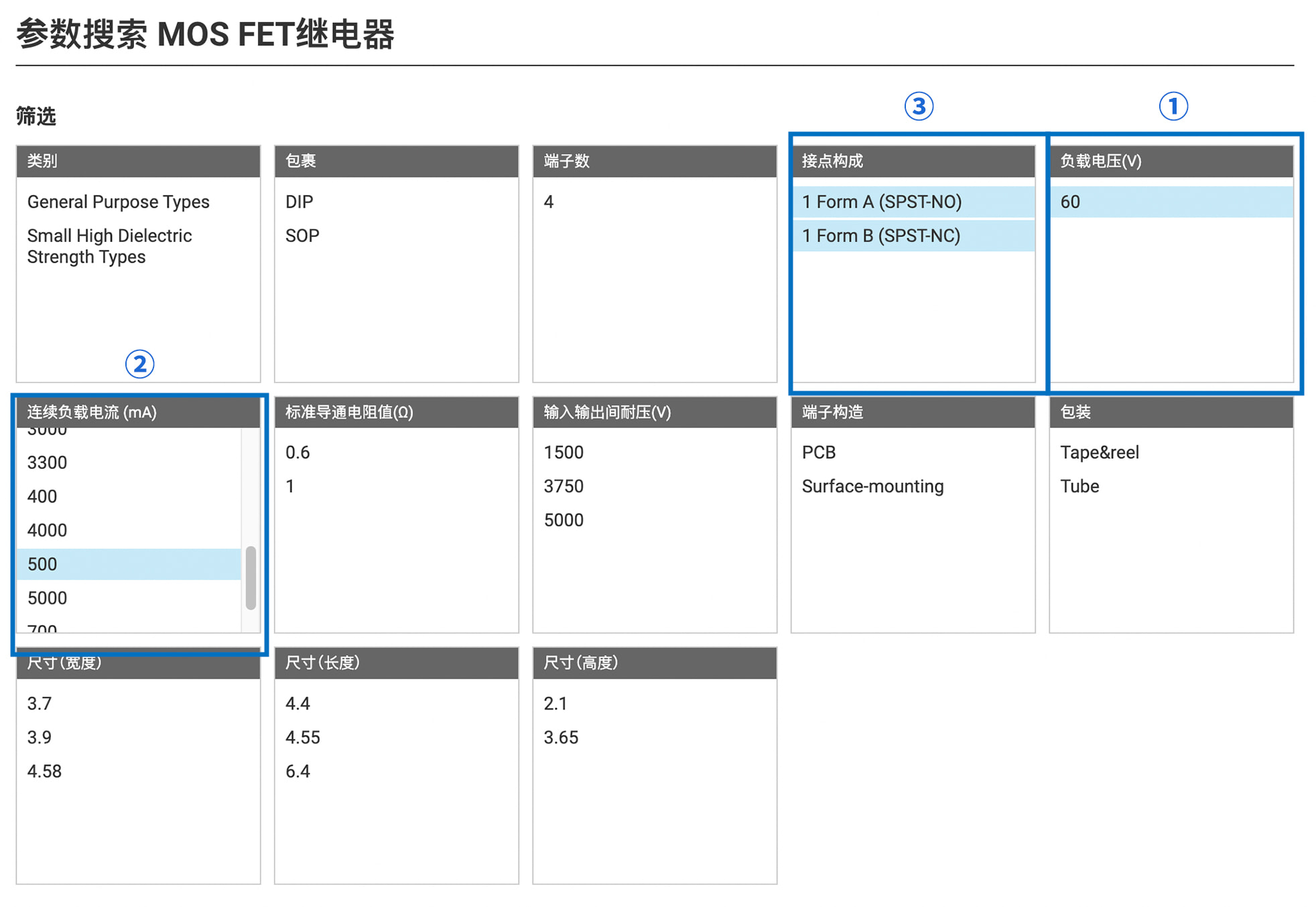The image size is (1316, 907).
Task: Select the PCB terminal structure option
Action: (x=818, y=452)
